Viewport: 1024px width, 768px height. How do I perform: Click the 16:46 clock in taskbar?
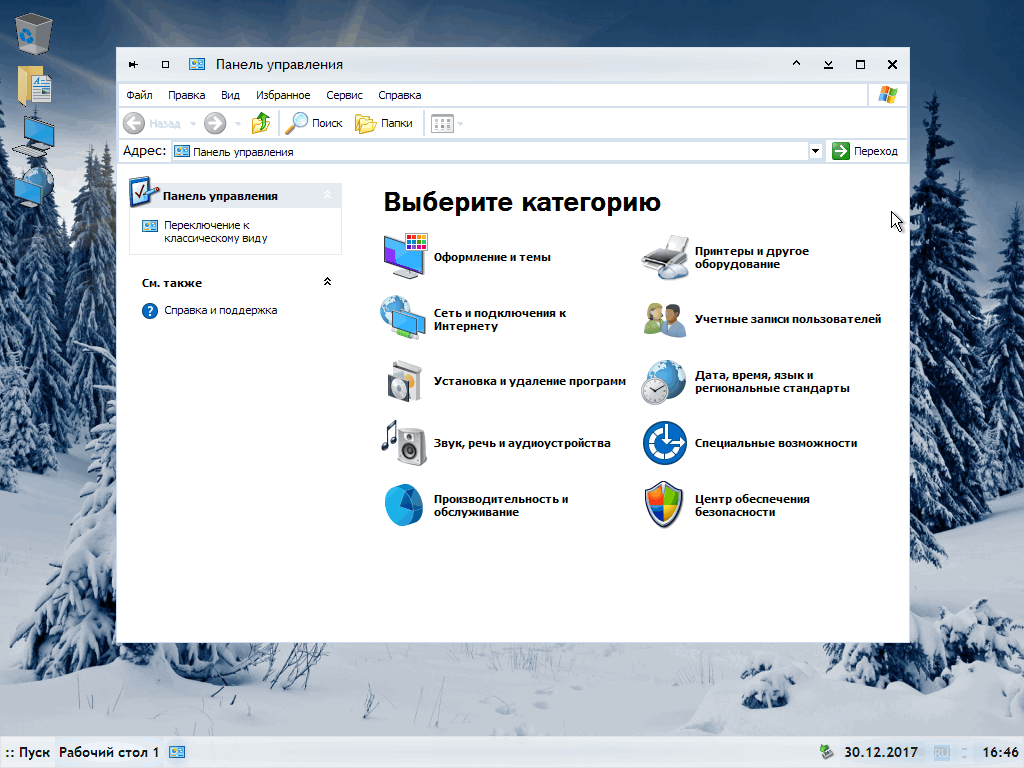(x=1000, y=752)
